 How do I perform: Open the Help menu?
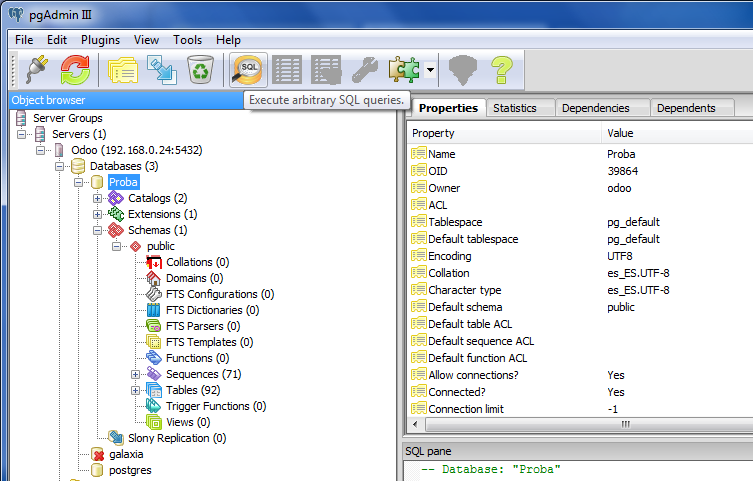(228, 40)
